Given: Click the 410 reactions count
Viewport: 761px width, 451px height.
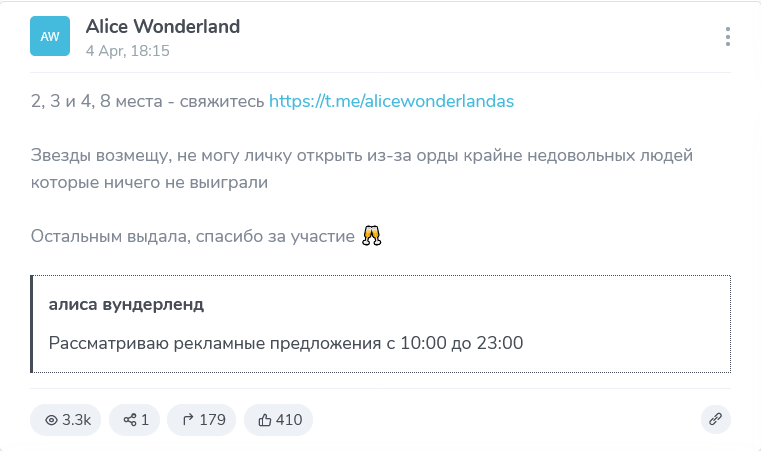Looking at the screenshot, I should 289,420.
